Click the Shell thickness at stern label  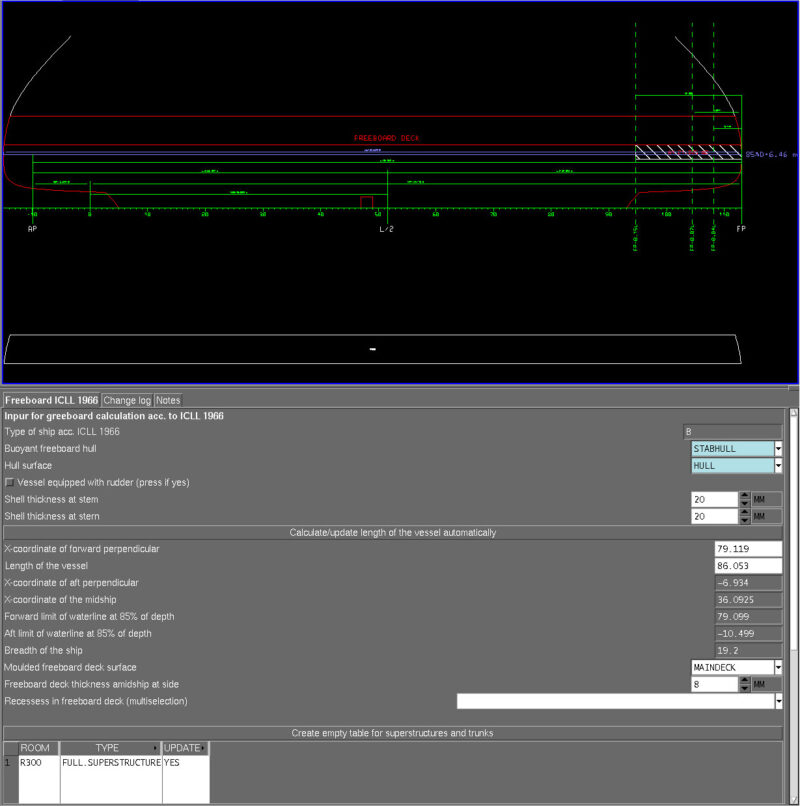coord(52,516)
